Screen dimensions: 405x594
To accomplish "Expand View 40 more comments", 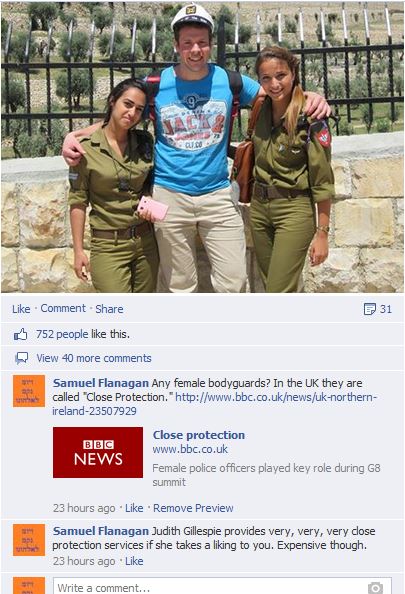I will click(x=94, y=358).
